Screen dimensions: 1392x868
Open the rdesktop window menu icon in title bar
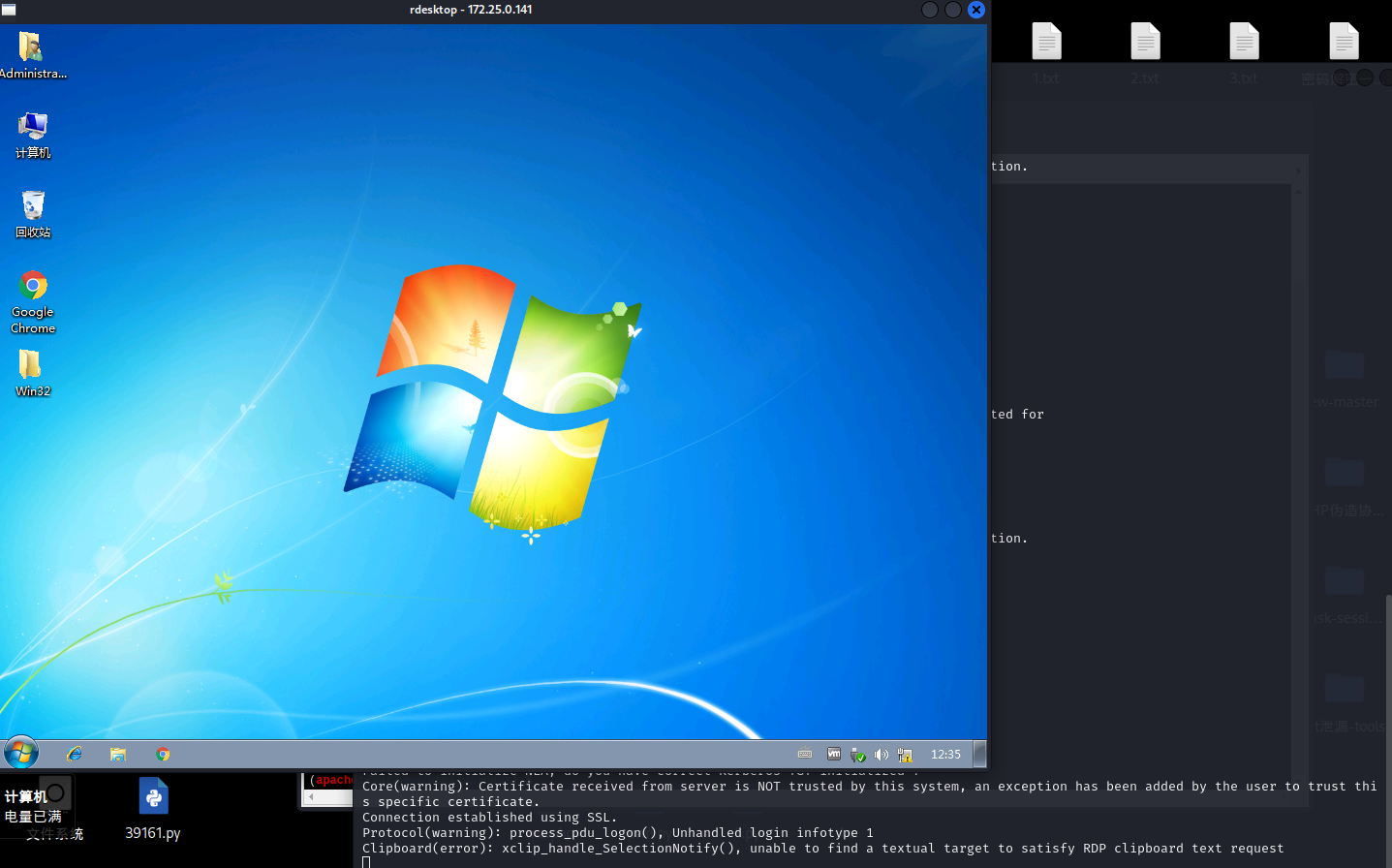[x=9, y=10]
